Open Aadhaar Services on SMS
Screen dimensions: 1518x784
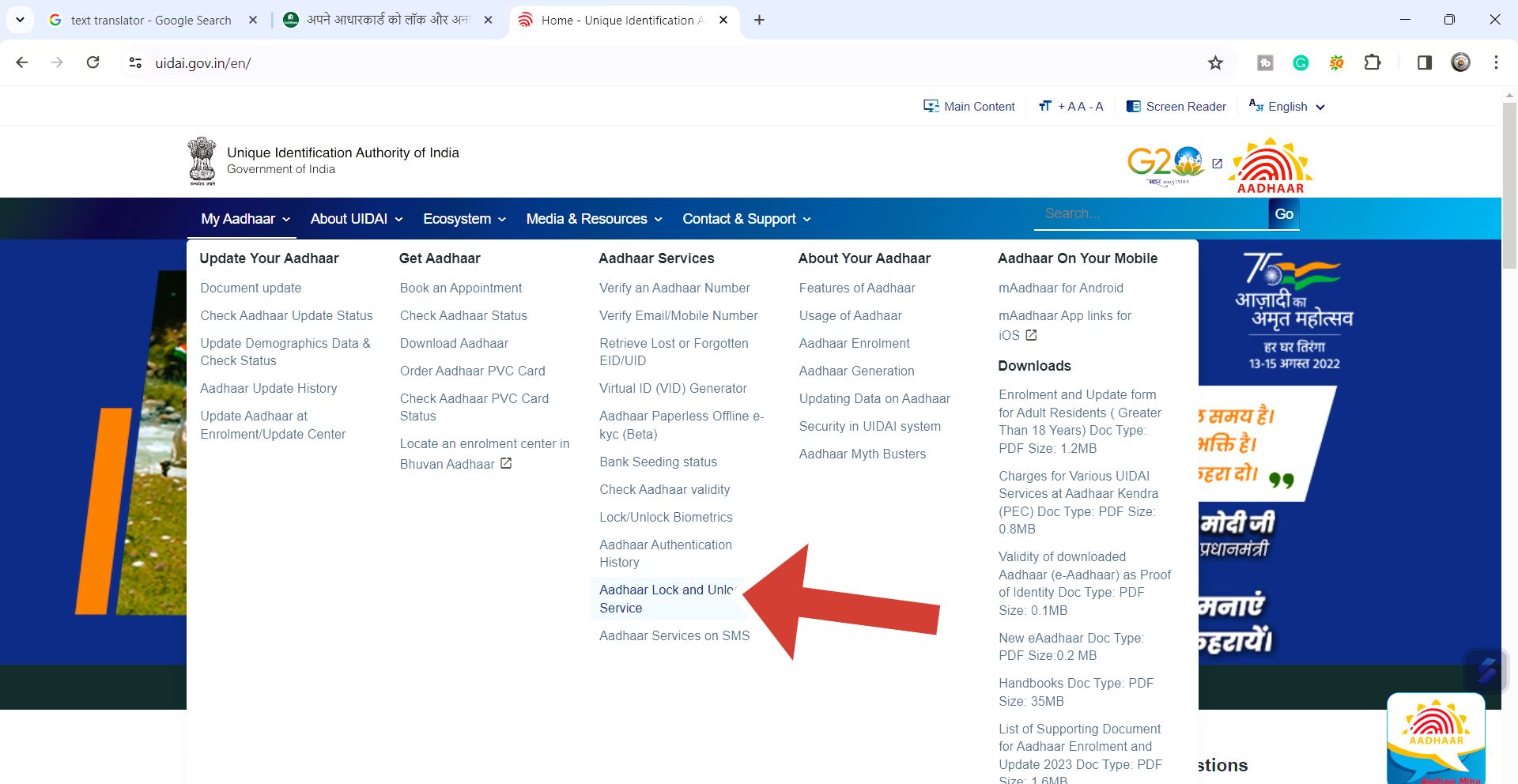[x=674, y=635]
